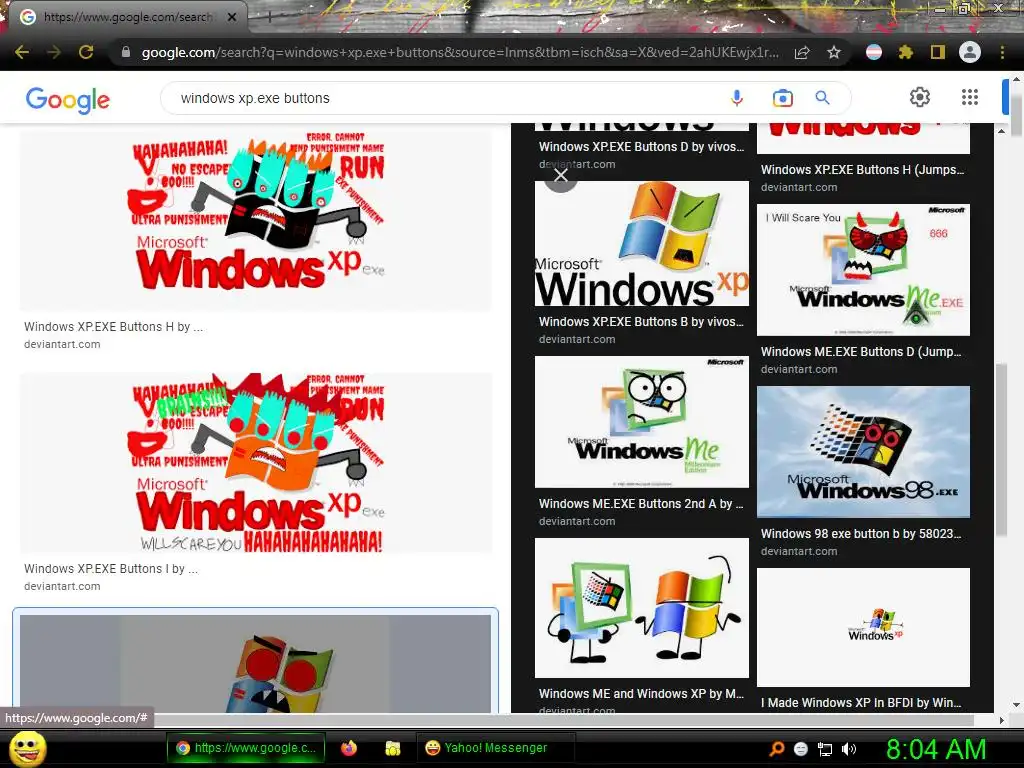Open the selected angry red-eyed logo thumbnail
1024x768 pixels.
tap(255, 663)
